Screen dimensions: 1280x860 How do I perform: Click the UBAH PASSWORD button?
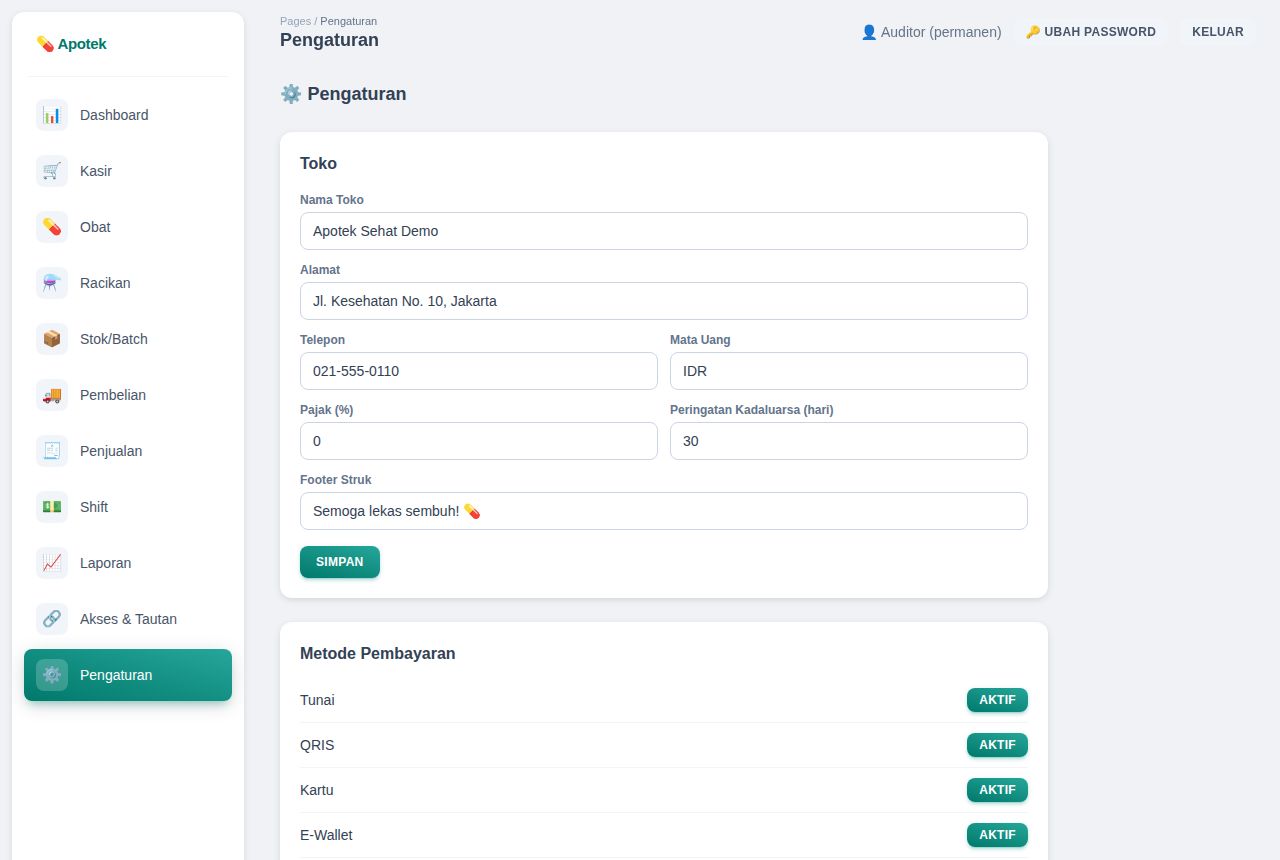coord(1091,32)
